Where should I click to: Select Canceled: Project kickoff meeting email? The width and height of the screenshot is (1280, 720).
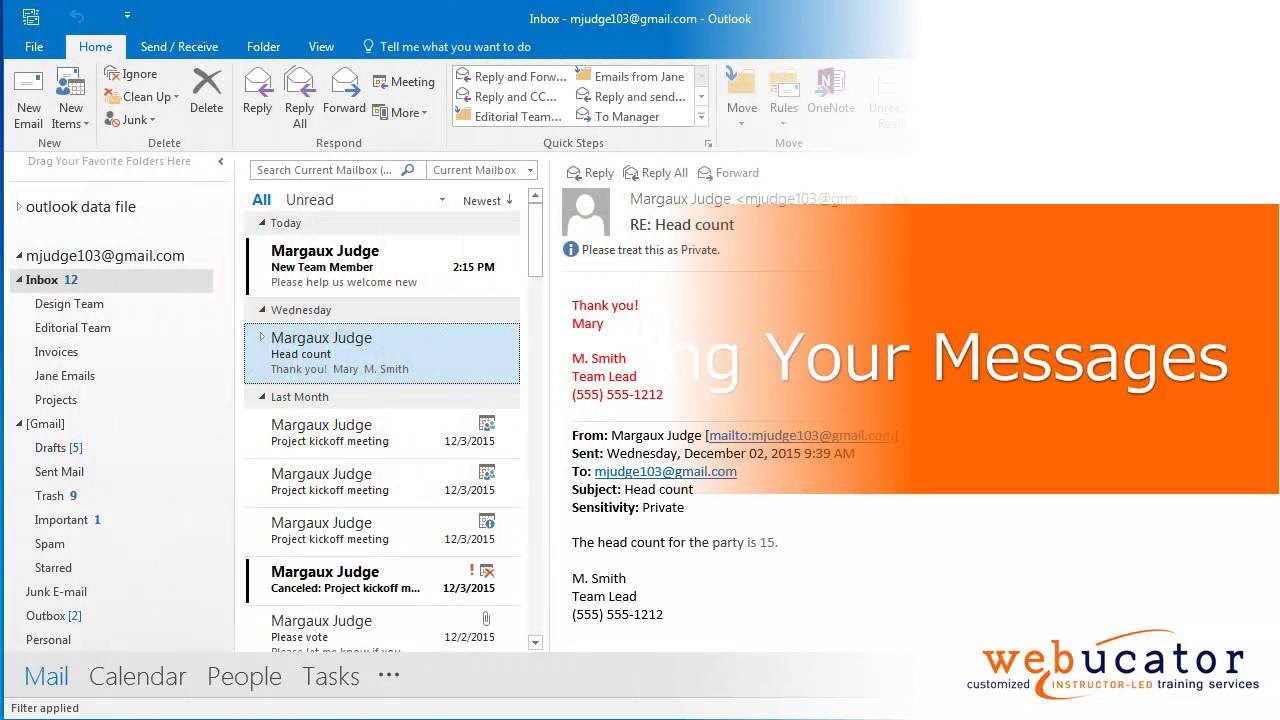coord(383,580)
